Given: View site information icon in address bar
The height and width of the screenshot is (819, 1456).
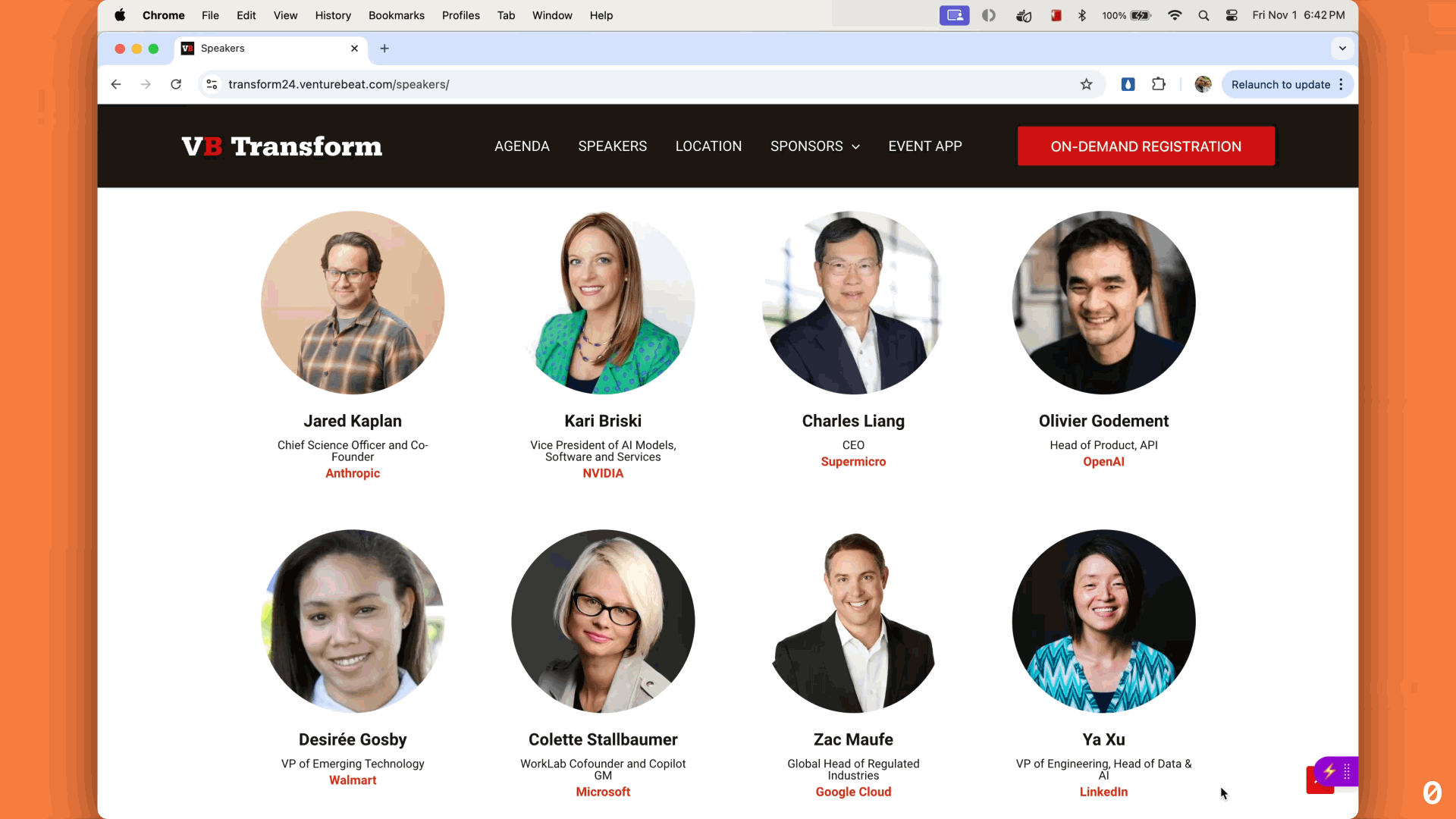Looking at the screenshot, I should (x=212, y=84).
